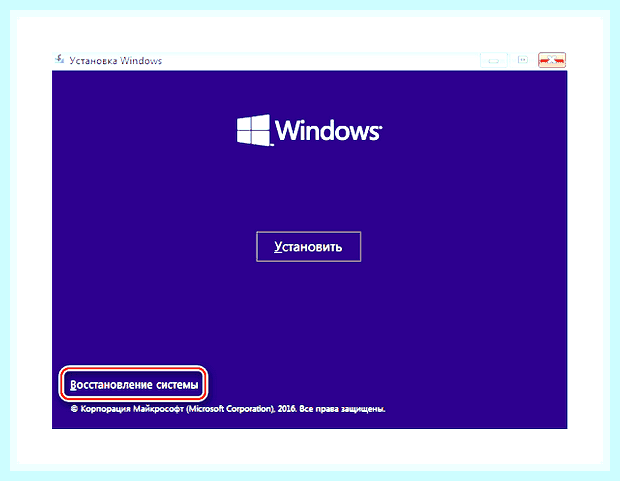Screen dimensions: 620x481
Task: Minimize the Установка Windows window
Action: click(x=493, y=61)
